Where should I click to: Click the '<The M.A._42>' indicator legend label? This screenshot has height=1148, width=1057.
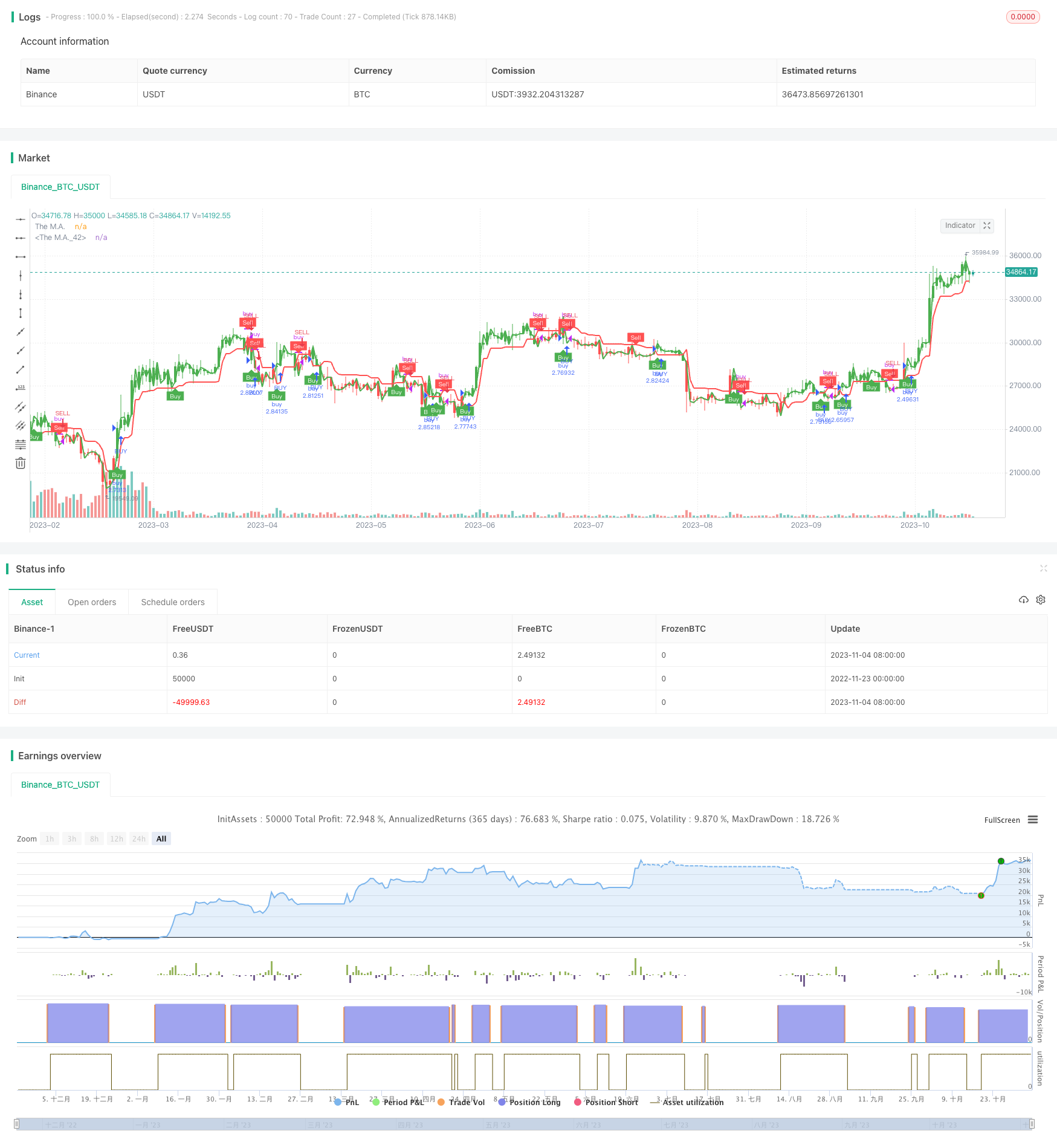[x=60, y=238]
